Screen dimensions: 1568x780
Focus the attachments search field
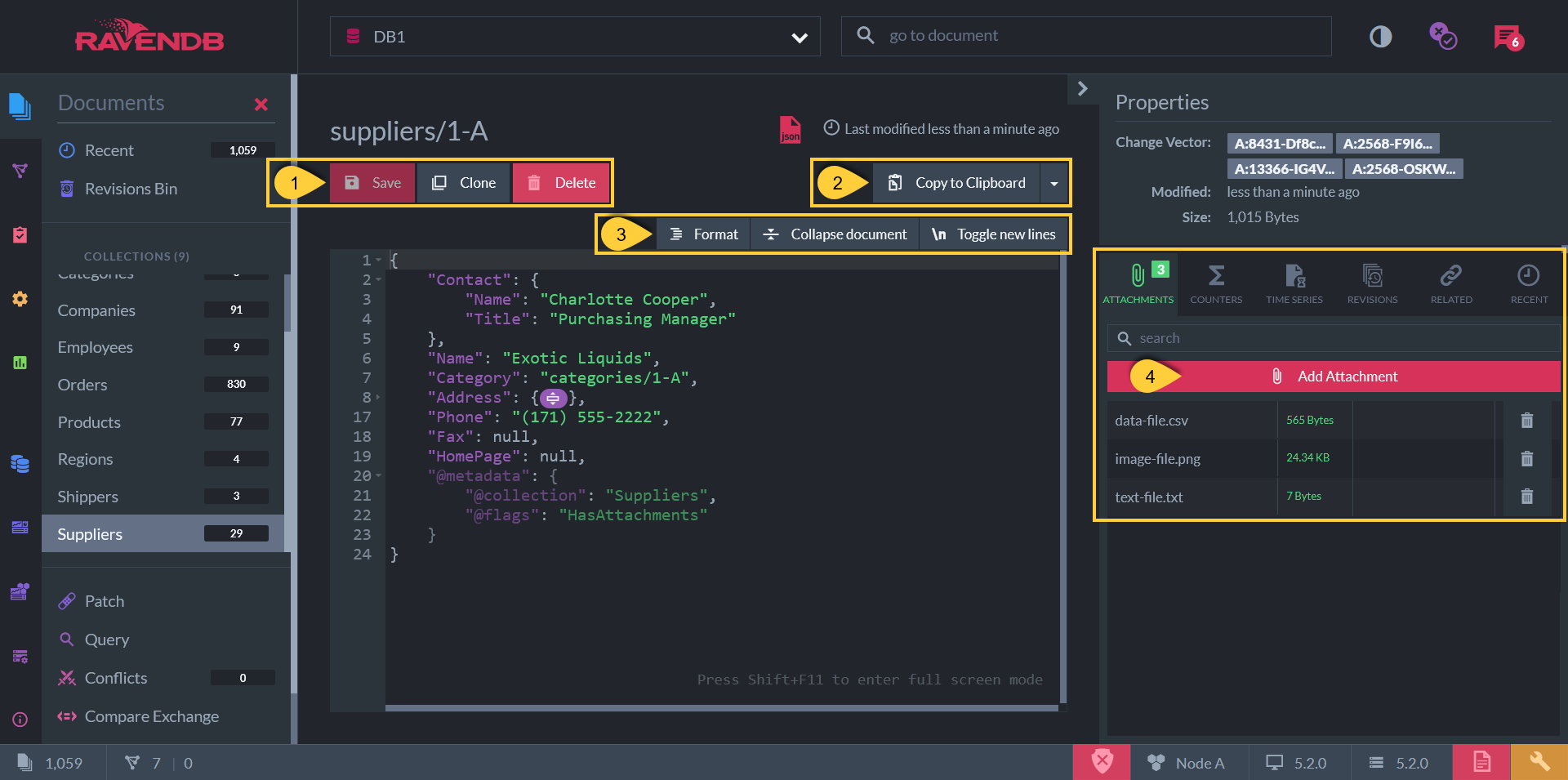1334,338
